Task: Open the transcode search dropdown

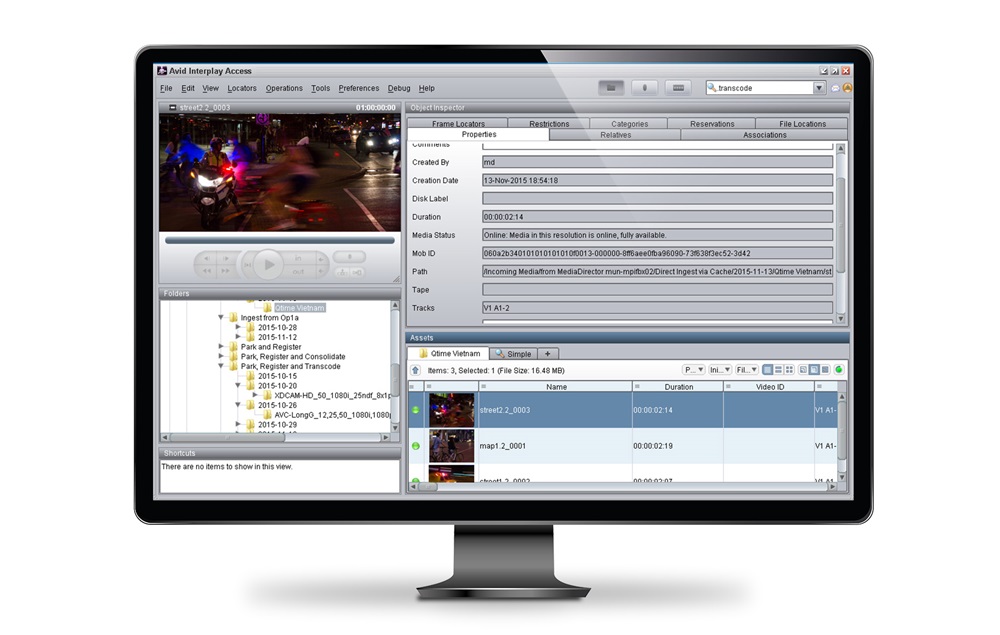Action: (x=818, y=86)
